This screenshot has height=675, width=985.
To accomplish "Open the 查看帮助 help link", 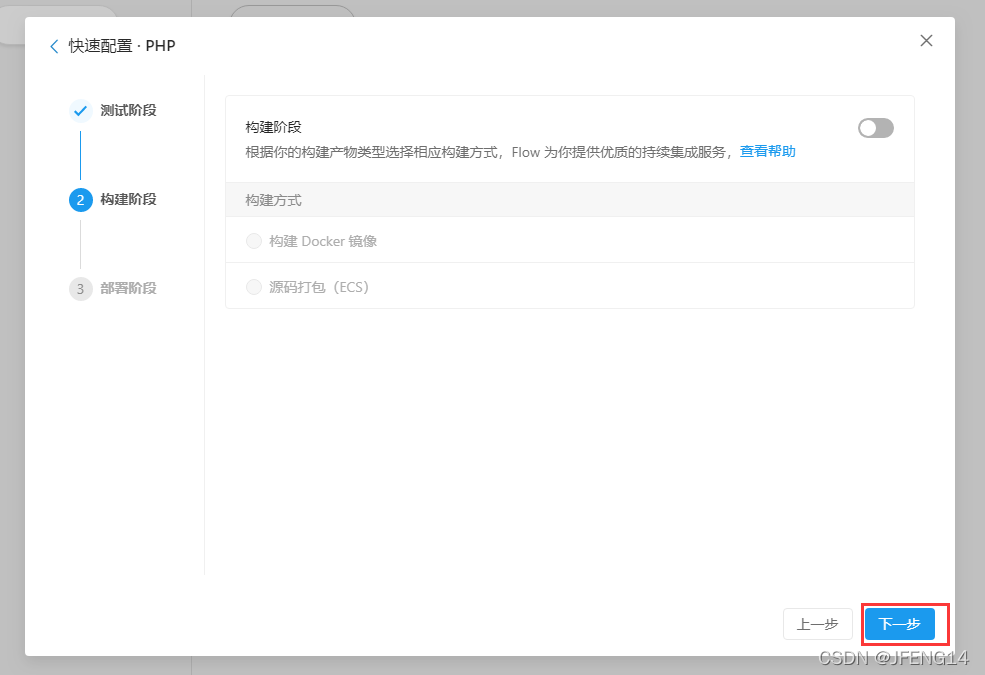I will pos(768,151).
